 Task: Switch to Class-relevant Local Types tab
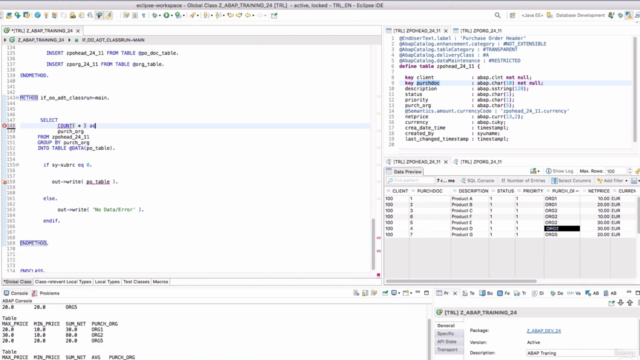63,282
